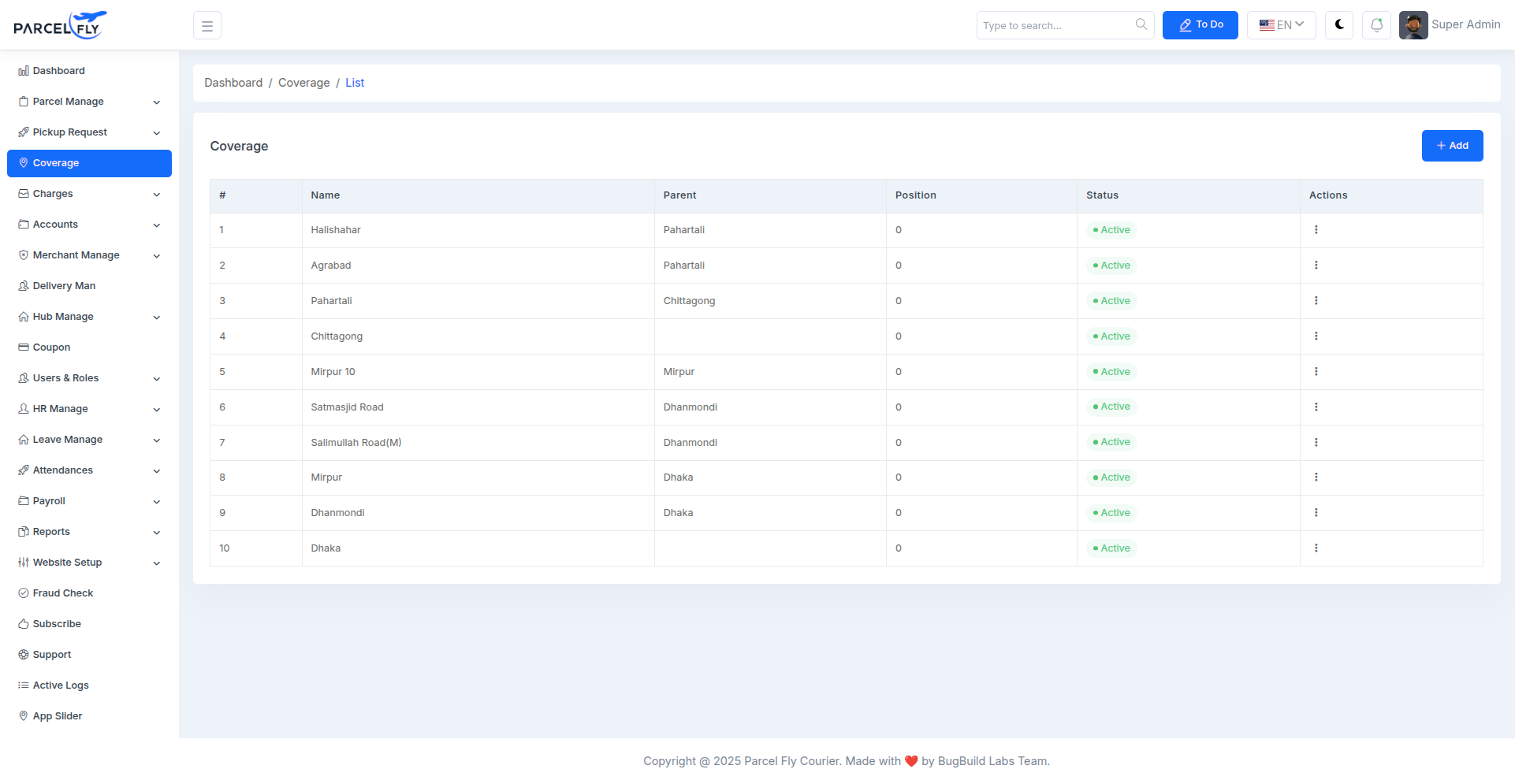Expand the Charges sidebar submenu
Screen dimensions: 1515x784
pyautogui.click(x=89, y=194)
